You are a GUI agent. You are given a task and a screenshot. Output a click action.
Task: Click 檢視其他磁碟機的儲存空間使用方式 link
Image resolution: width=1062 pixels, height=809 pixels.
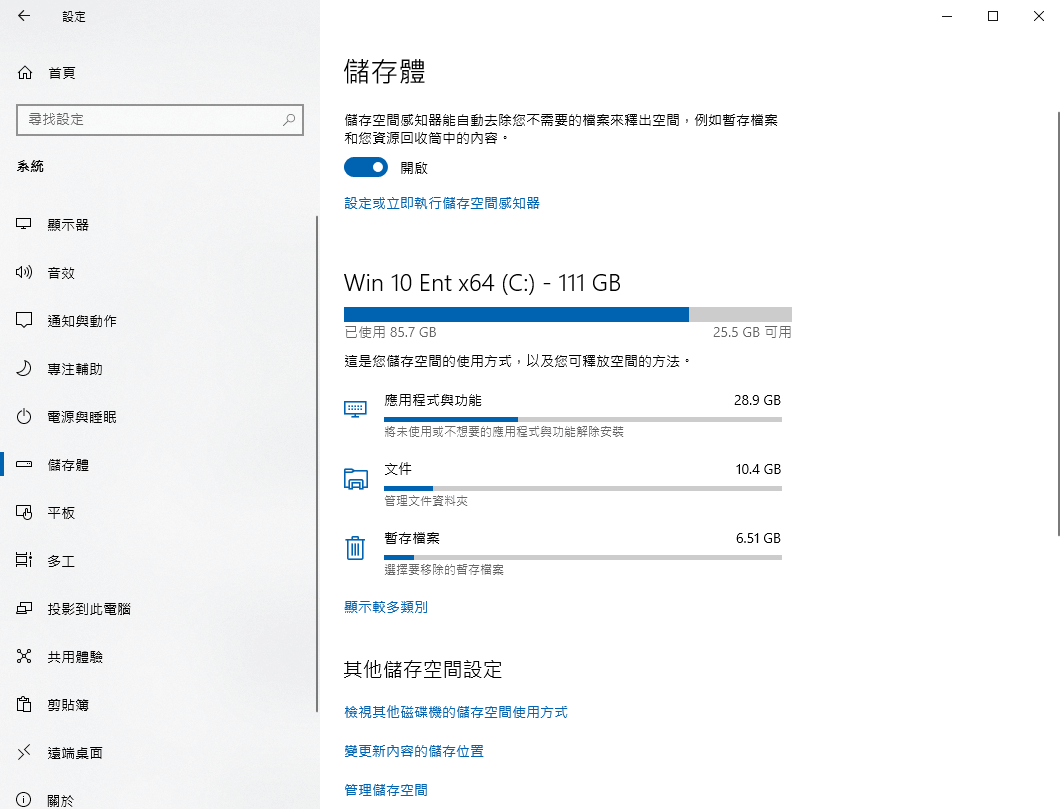click(x=456, y=712)
